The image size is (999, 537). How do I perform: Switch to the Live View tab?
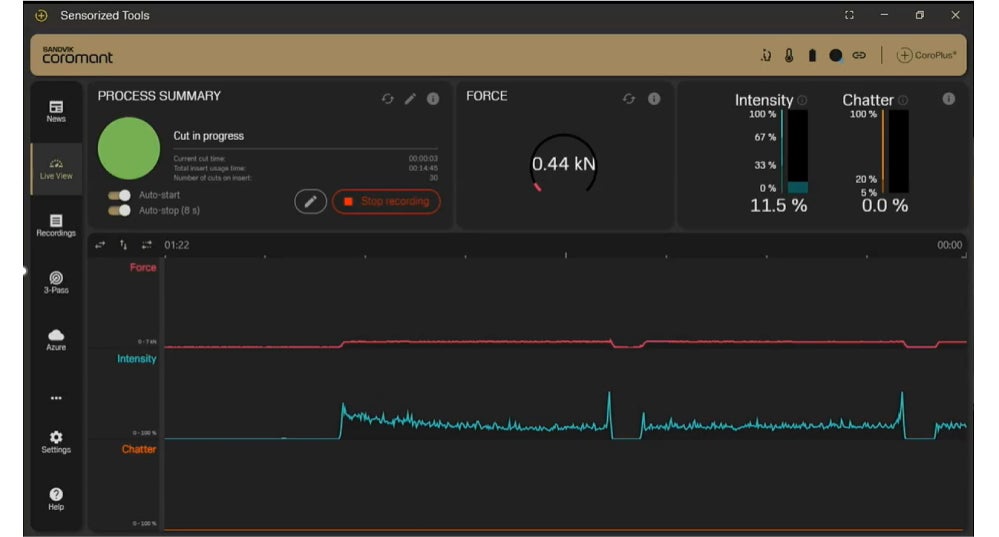coord(56,168)
